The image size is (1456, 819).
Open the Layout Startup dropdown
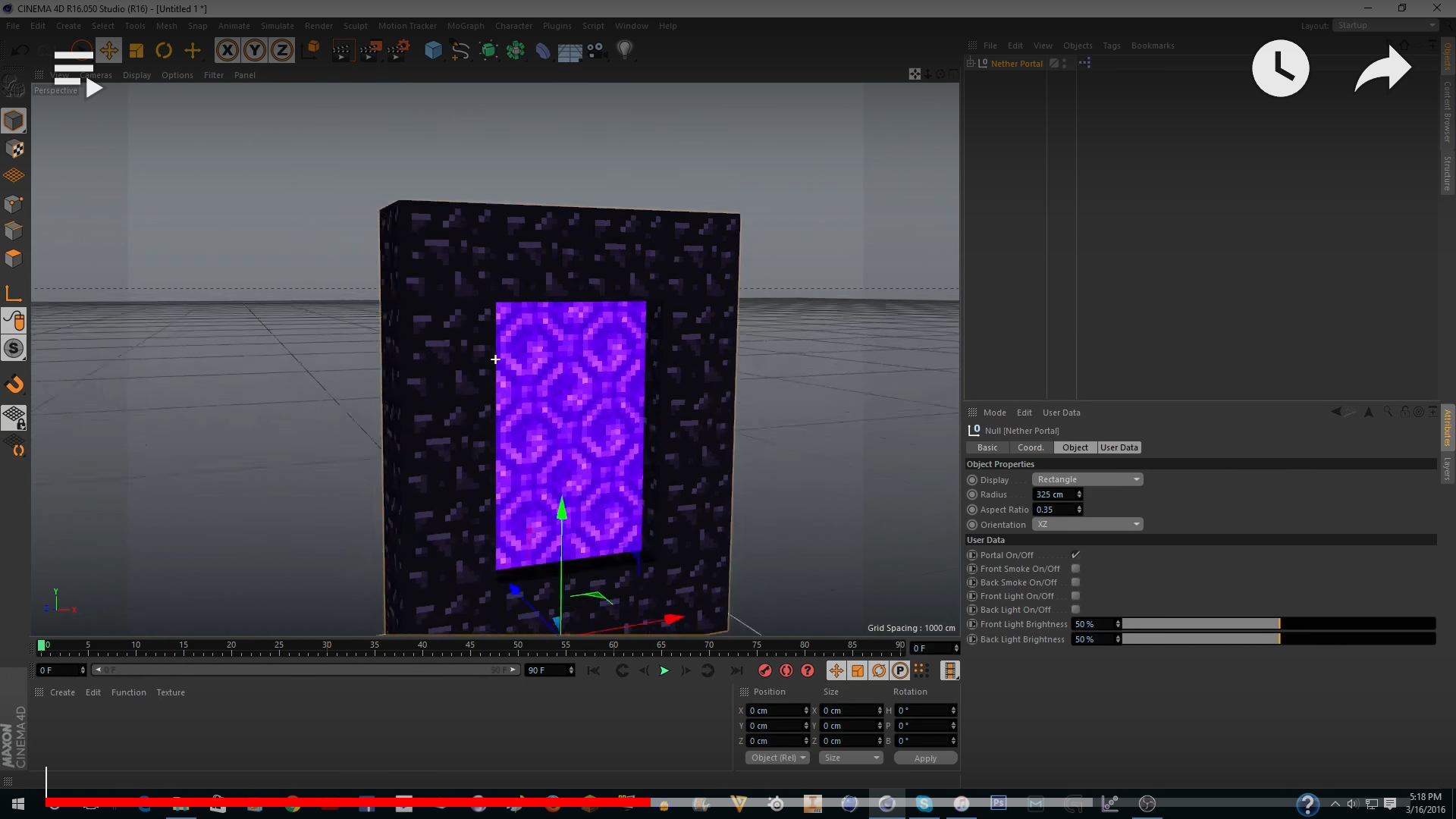1385,25
